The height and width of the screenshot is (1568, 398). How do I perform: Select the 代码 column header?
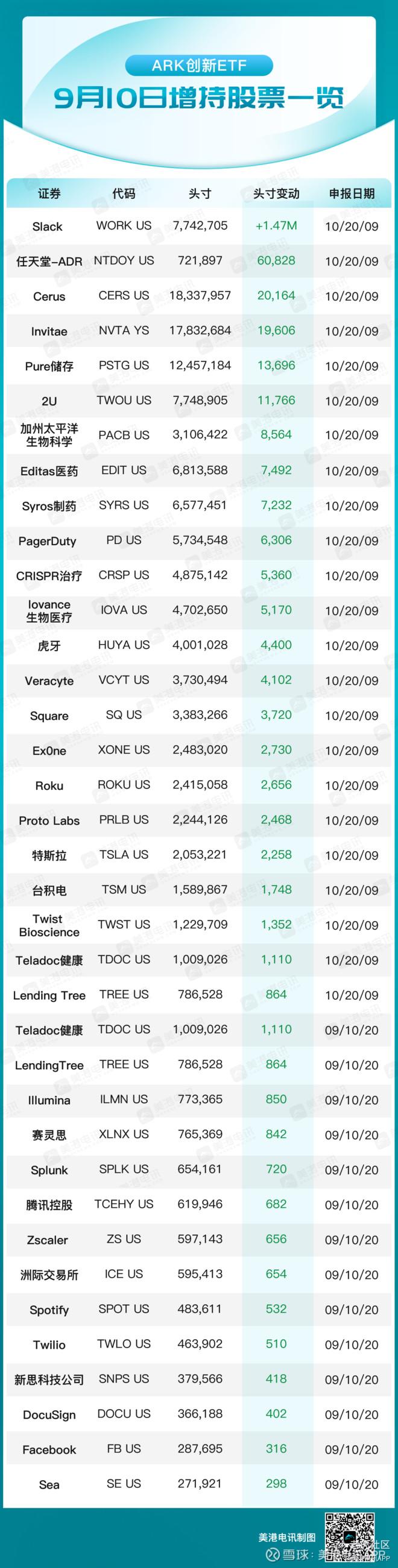124,194
